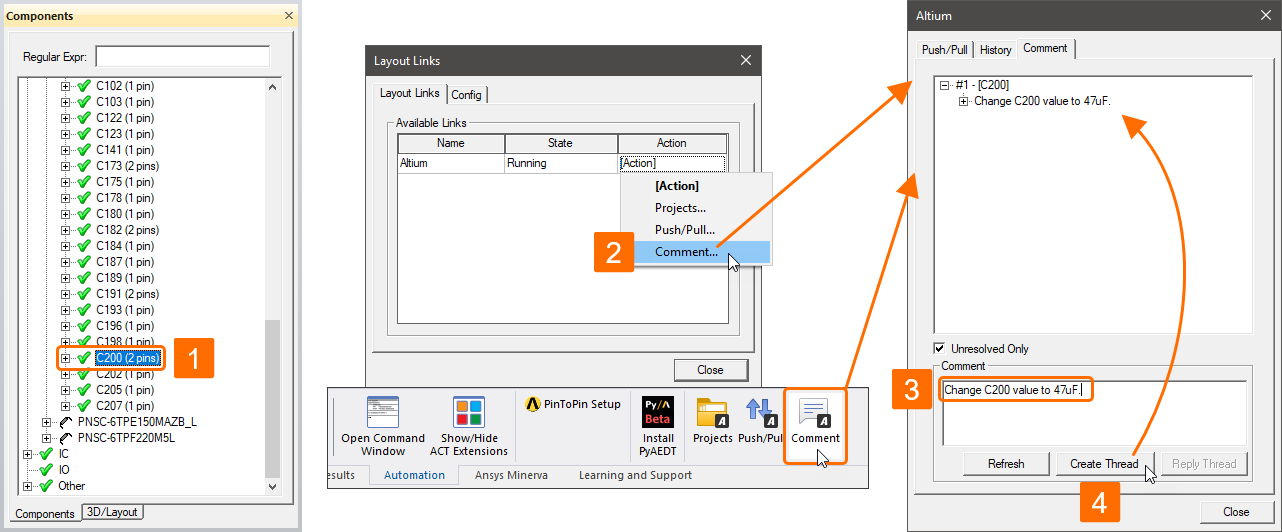Viewport: 1282px width, 532px height.
Task: Switch to Config tab in Layout Links
Action: tap(467, 94)
